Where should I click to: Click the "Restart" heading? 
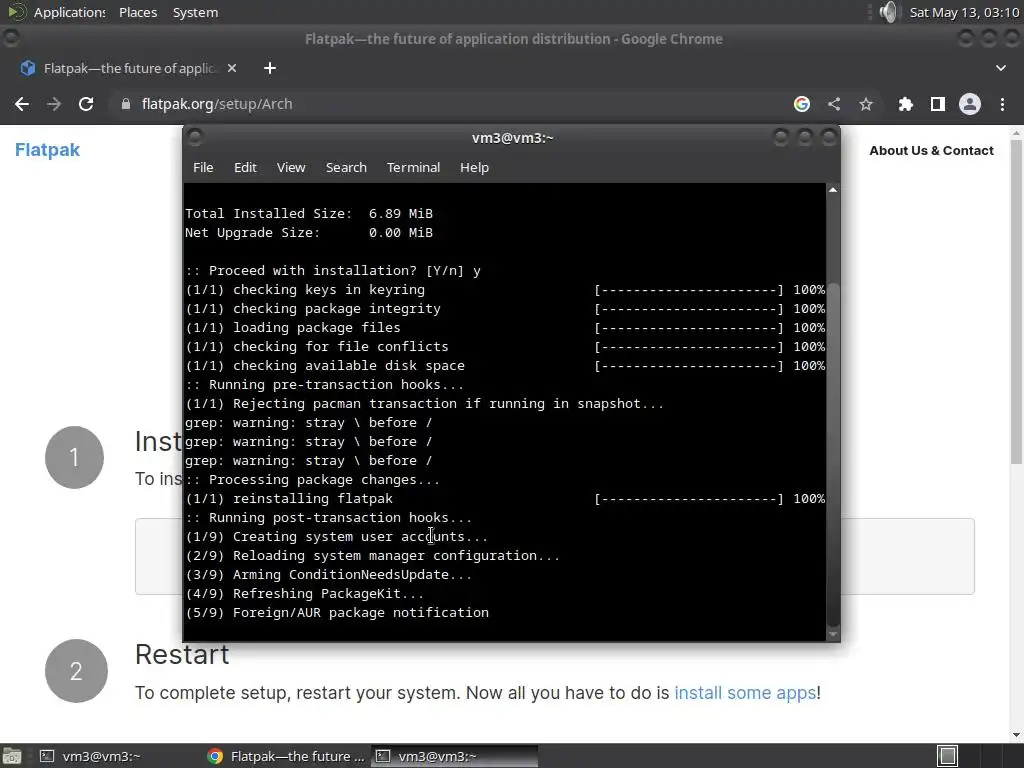182,654
